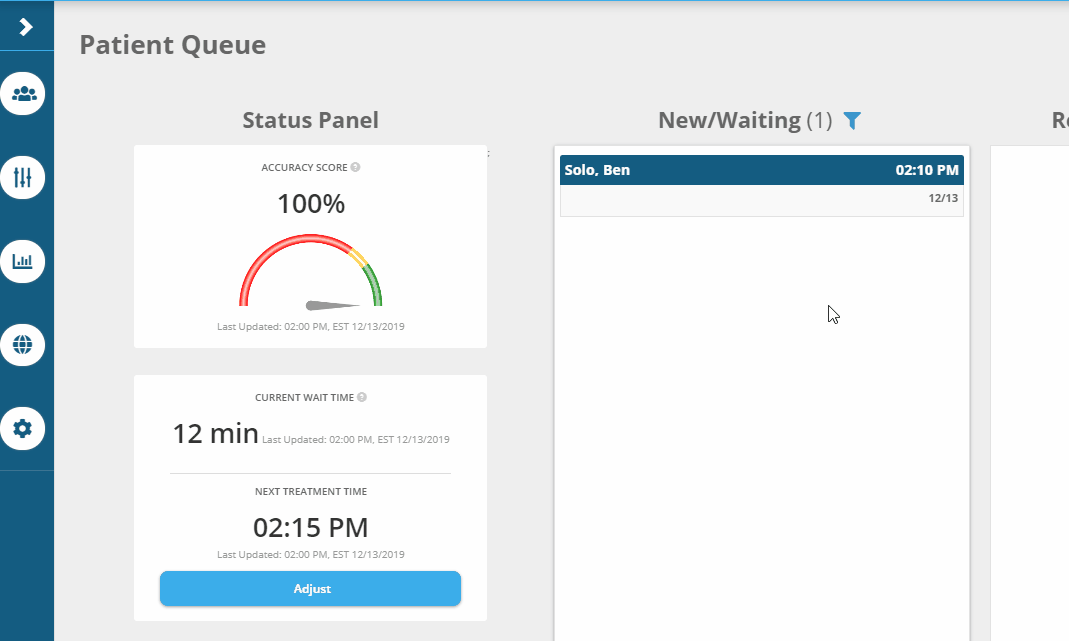Click the Accuracy Score help icon

coord(356,168)
